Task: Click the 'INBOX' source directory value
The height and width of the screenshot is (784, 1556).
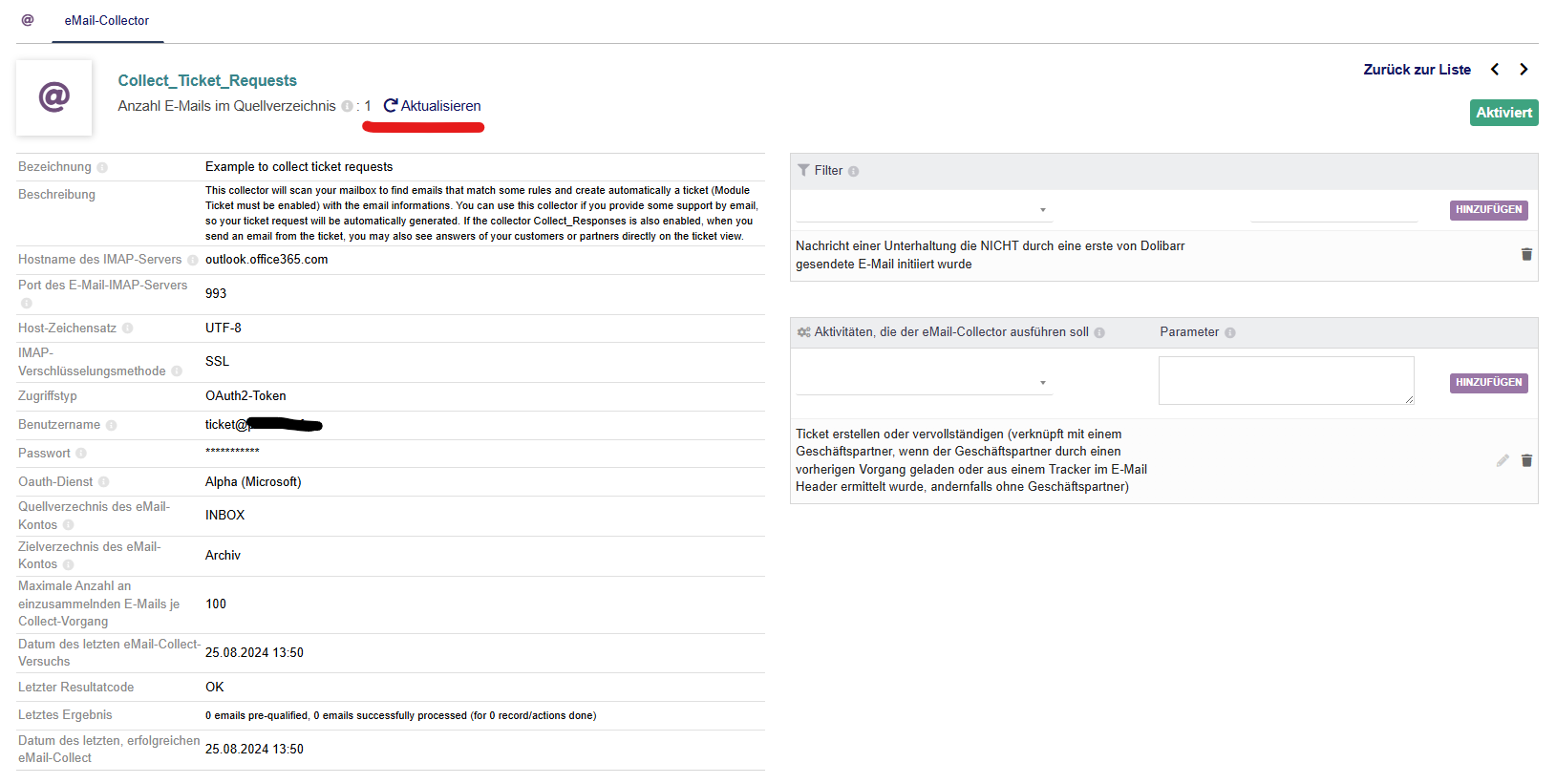Action: click(224, 515)
